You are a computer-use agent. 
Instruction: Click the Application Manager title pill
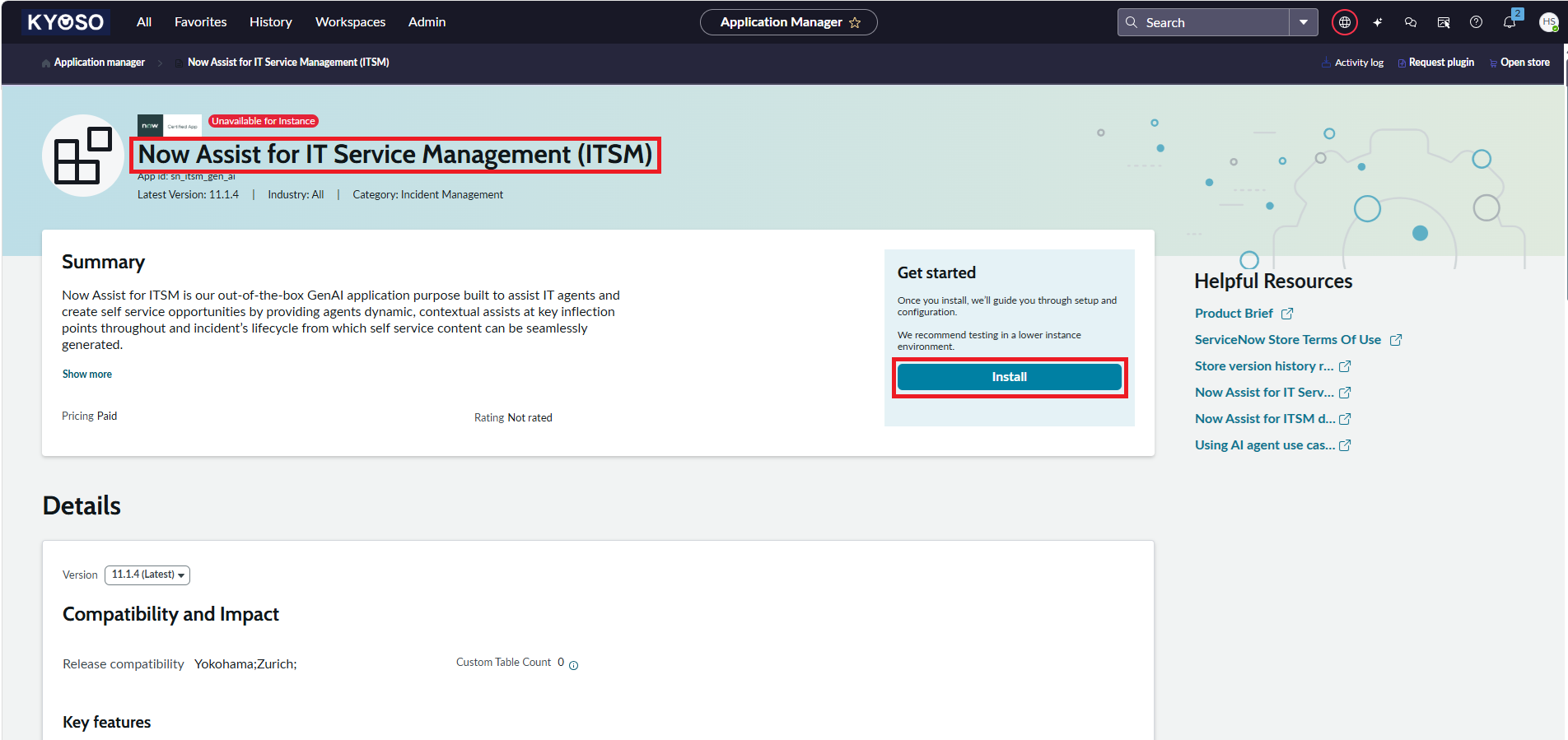click(x=788, y=22)
